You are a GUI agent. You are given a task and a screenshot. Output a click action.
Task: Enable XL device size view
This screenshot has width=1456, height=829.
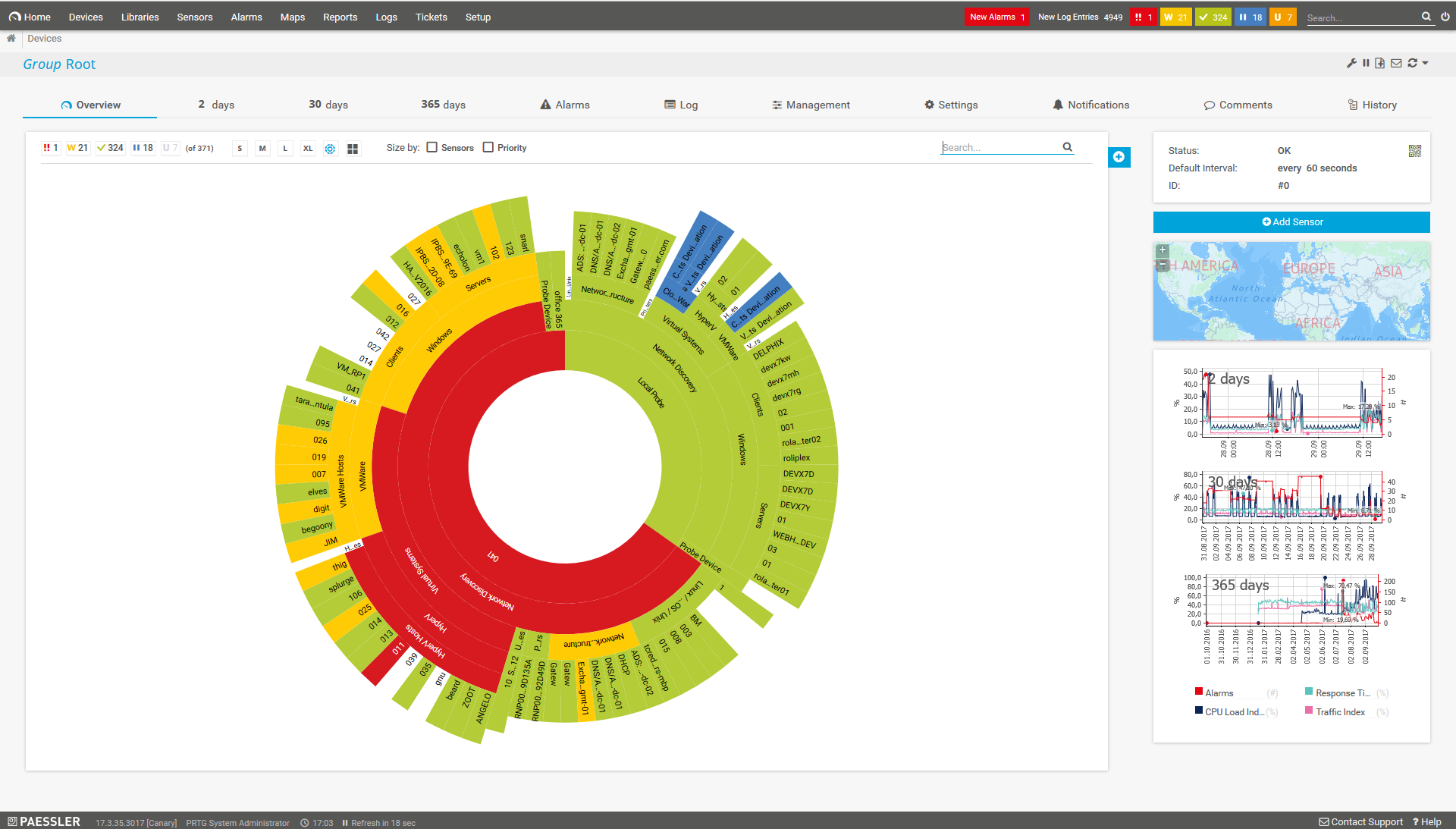point(309,148)
